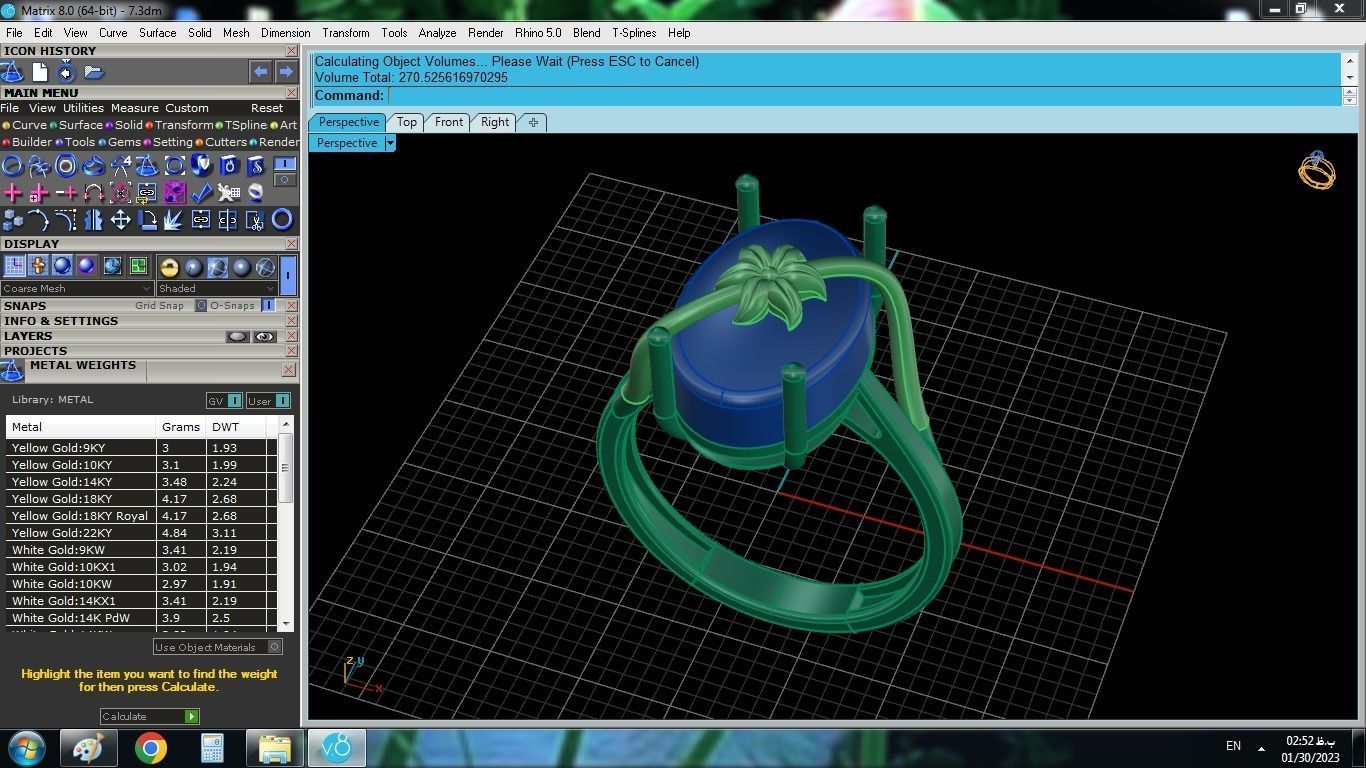Click the purple Solid category dot

tap(110, 126)
